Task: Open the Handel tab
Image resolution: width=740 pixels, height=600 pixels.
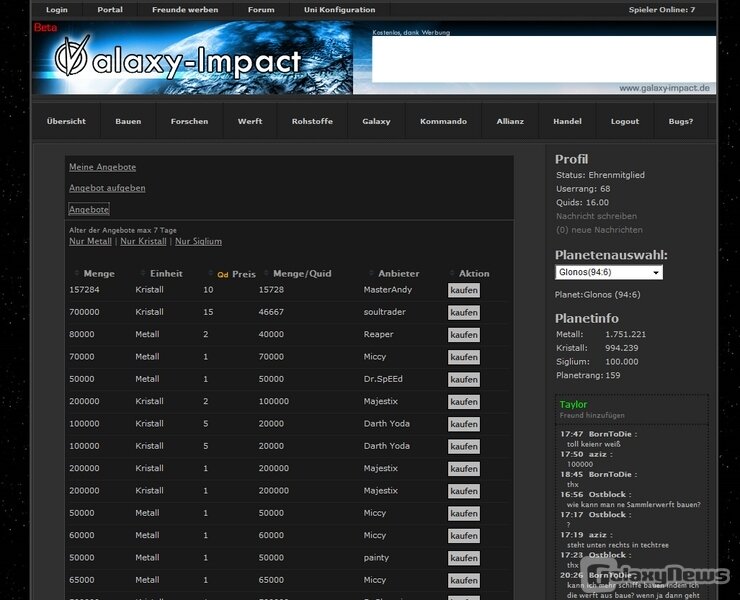Action: (567, 121)
